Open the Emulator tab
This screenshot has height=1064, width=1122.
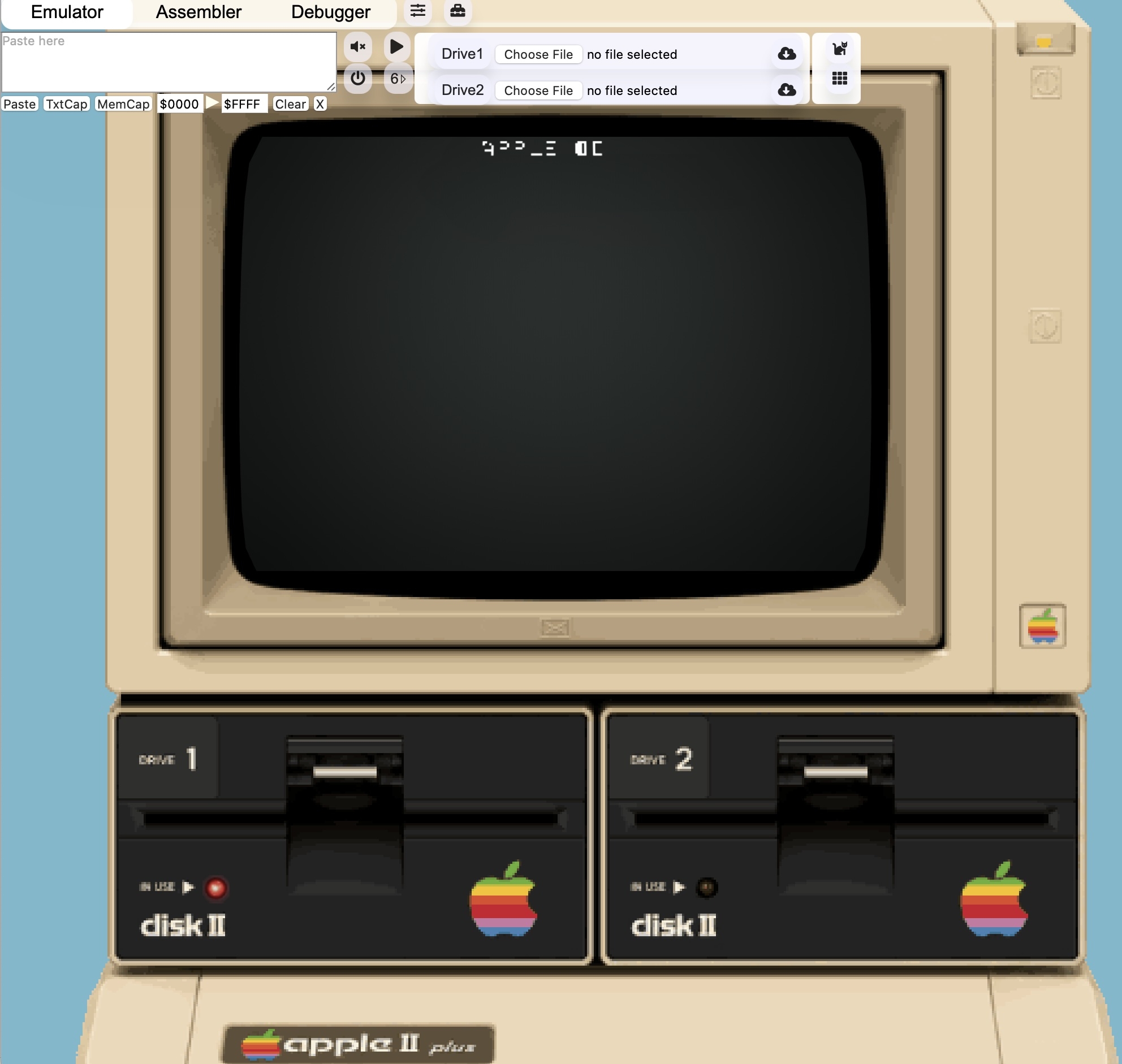click(67, 12)
